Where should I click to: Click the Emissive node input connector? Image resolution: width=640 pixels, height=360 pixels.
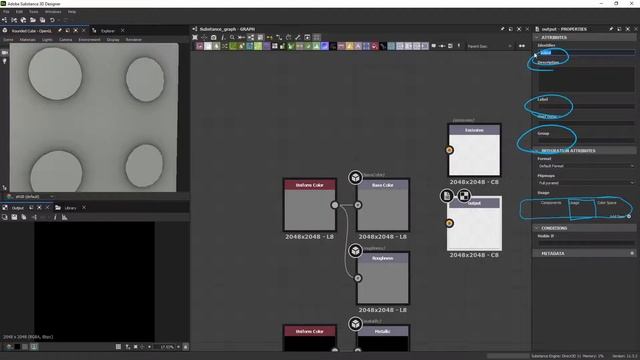click(x=449, y=150)
